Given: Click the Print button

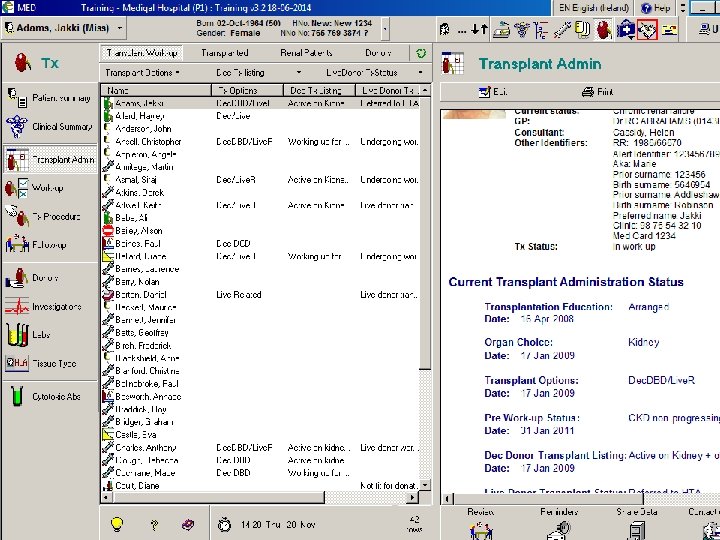Looking at the screenshot, I should [596, 92].
